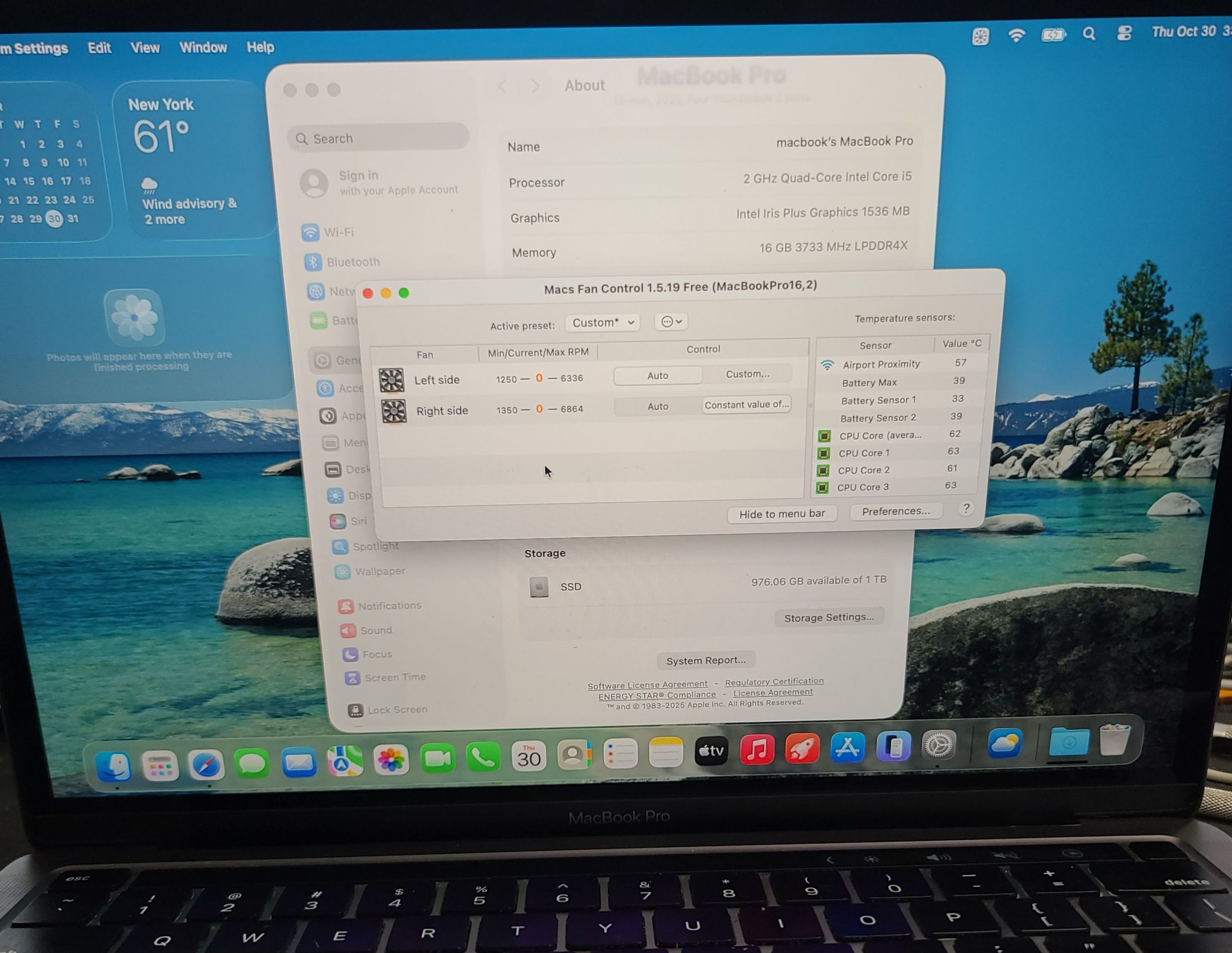The image size is (1232, 953).
Task: Open the Software License Agreement link
Action: pyautogui.click(x=647, y=685)
